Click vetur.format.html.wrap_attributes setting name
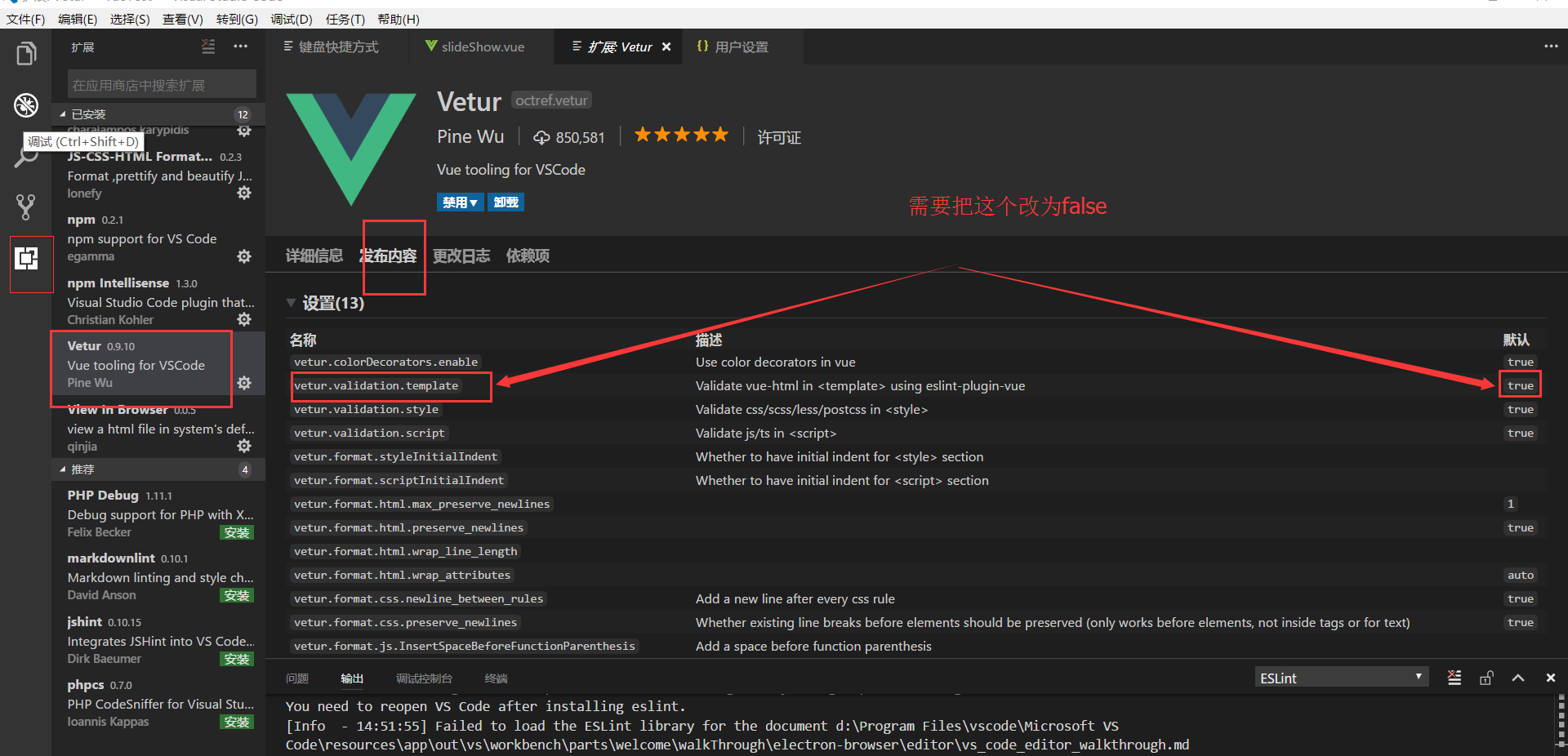The image size is (1568, 756). tap(403, 575)
